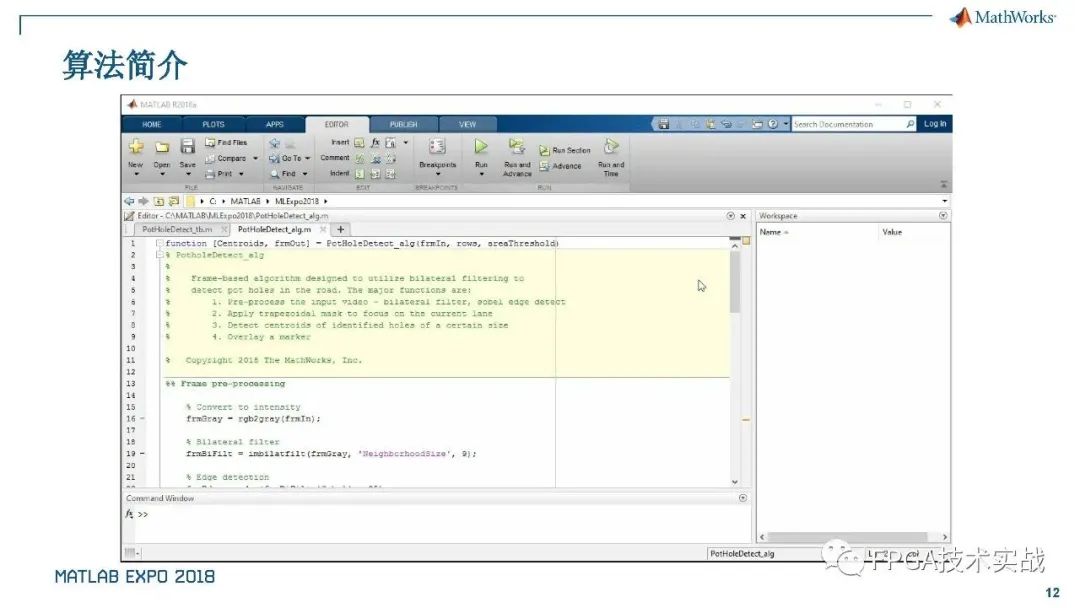
Task: Run the script with the green Run arrow
Action: (481, 146)
